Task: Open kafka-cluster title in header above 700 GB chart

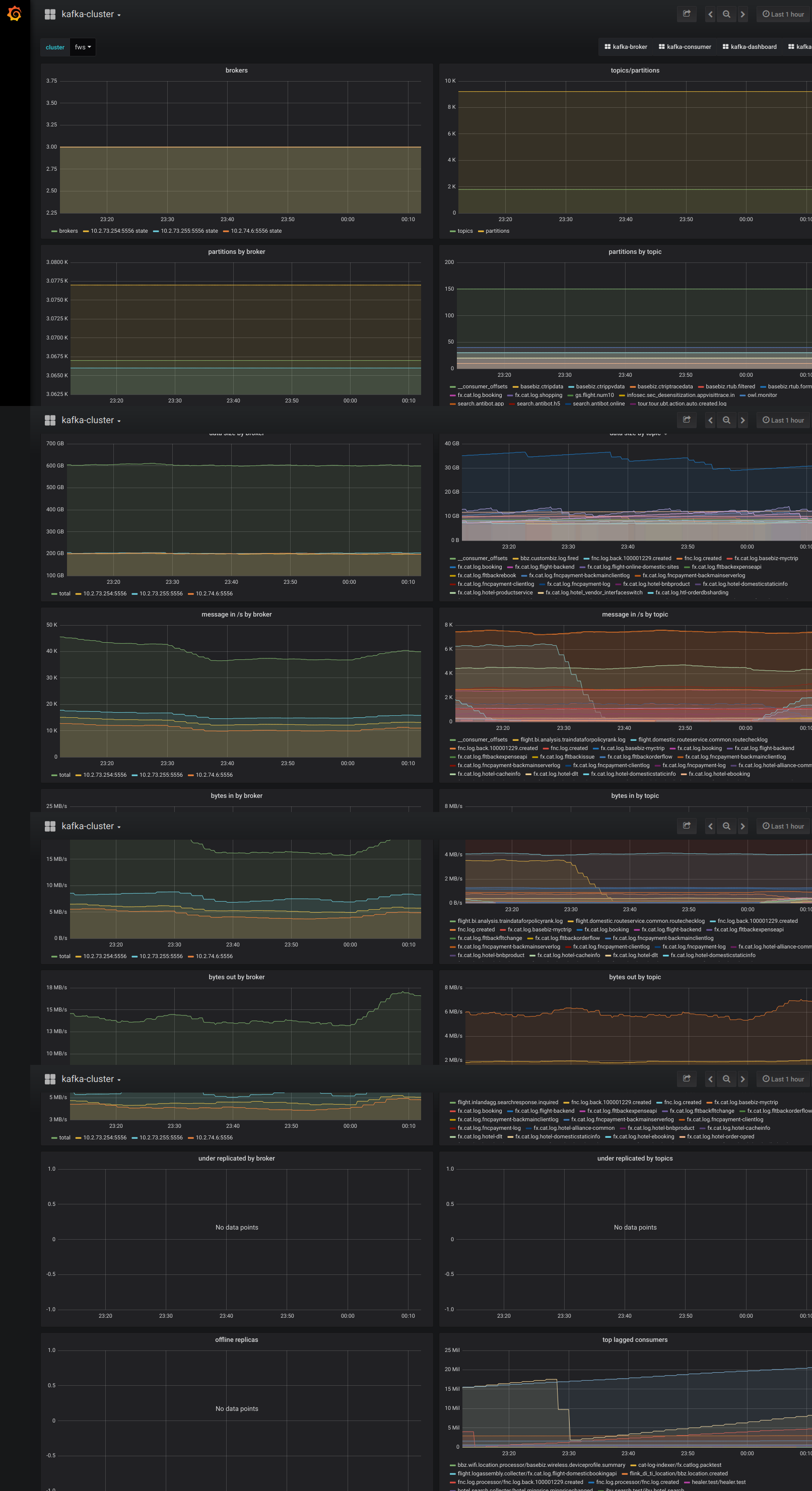Action: [91, 421]
